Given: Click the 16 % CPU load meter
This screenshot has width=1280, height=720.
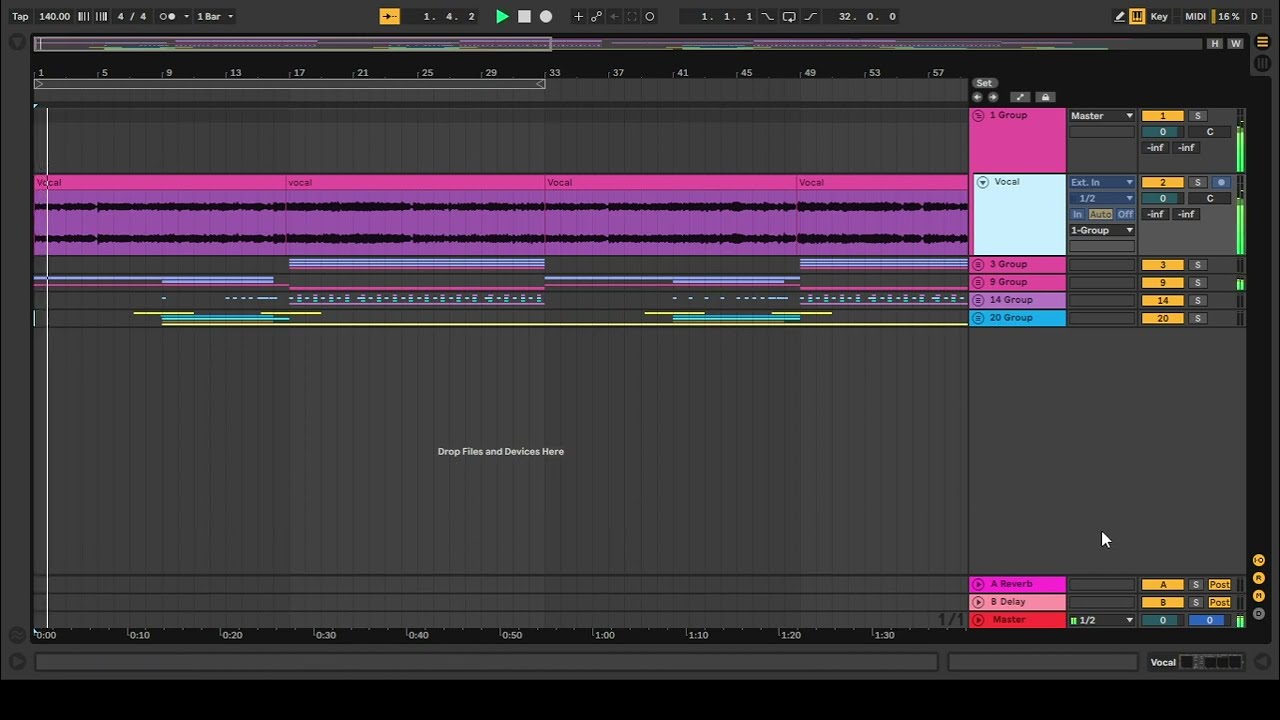Looking at the screenshot, I should point(1229,16).
